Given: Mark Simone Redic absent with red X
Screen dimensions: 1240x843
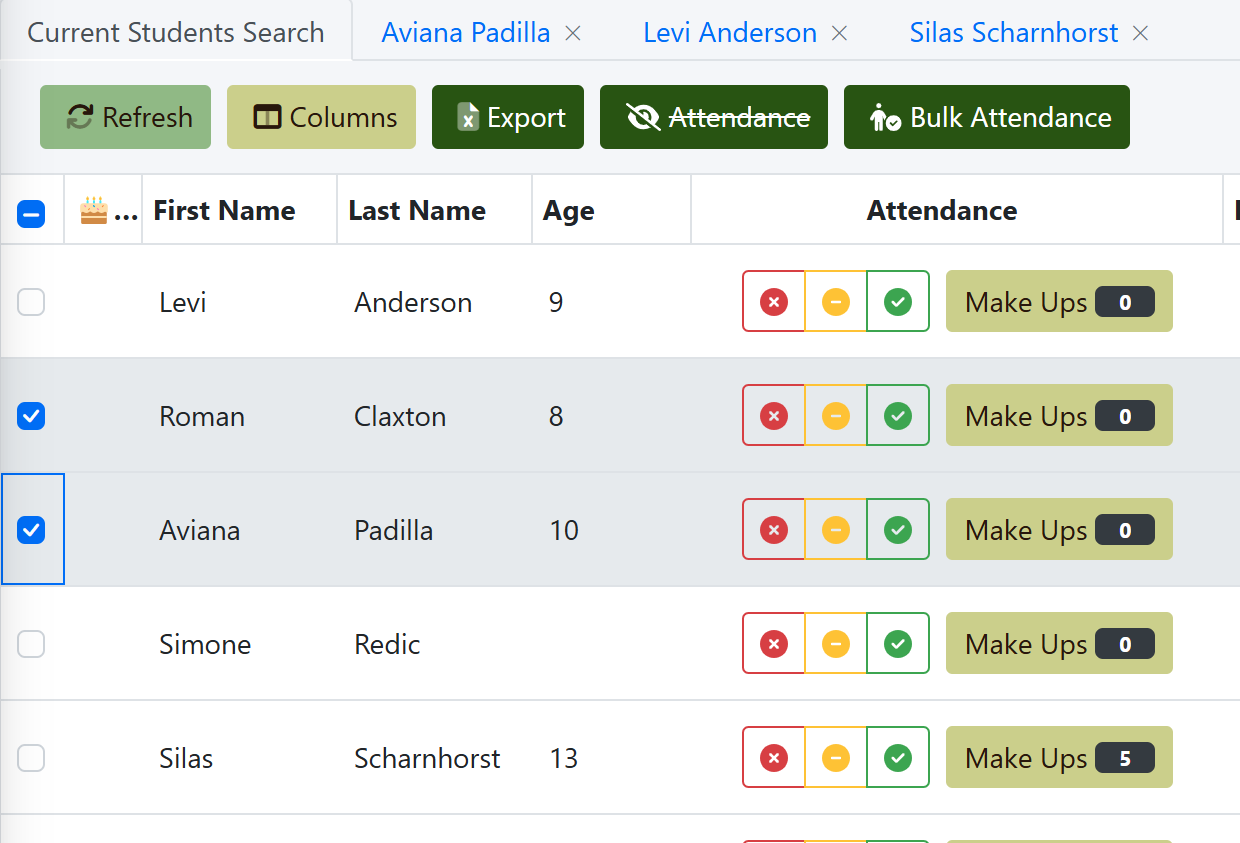Looking at the screenshot, I should [x=773, y=643].
